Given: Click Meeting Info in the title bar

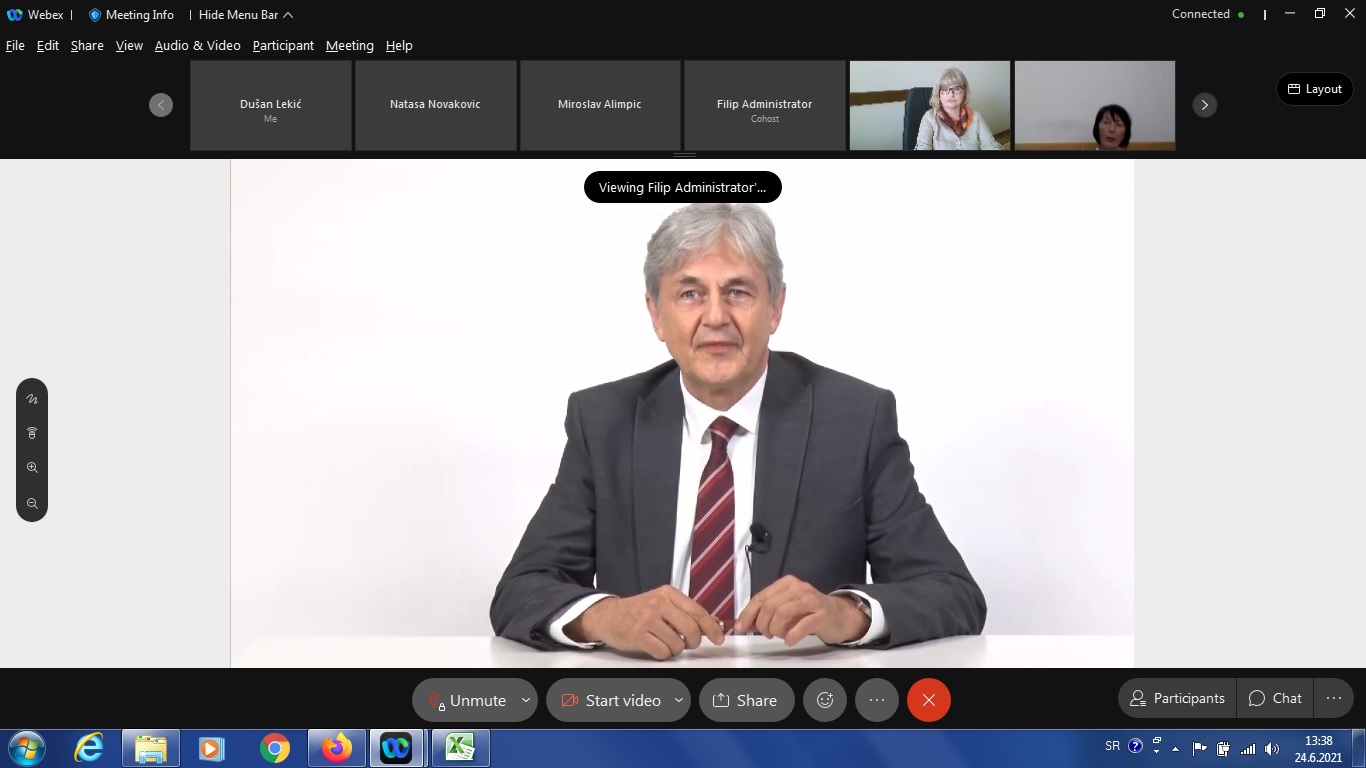Looking at the screenshot, I should tap(131, 15).
